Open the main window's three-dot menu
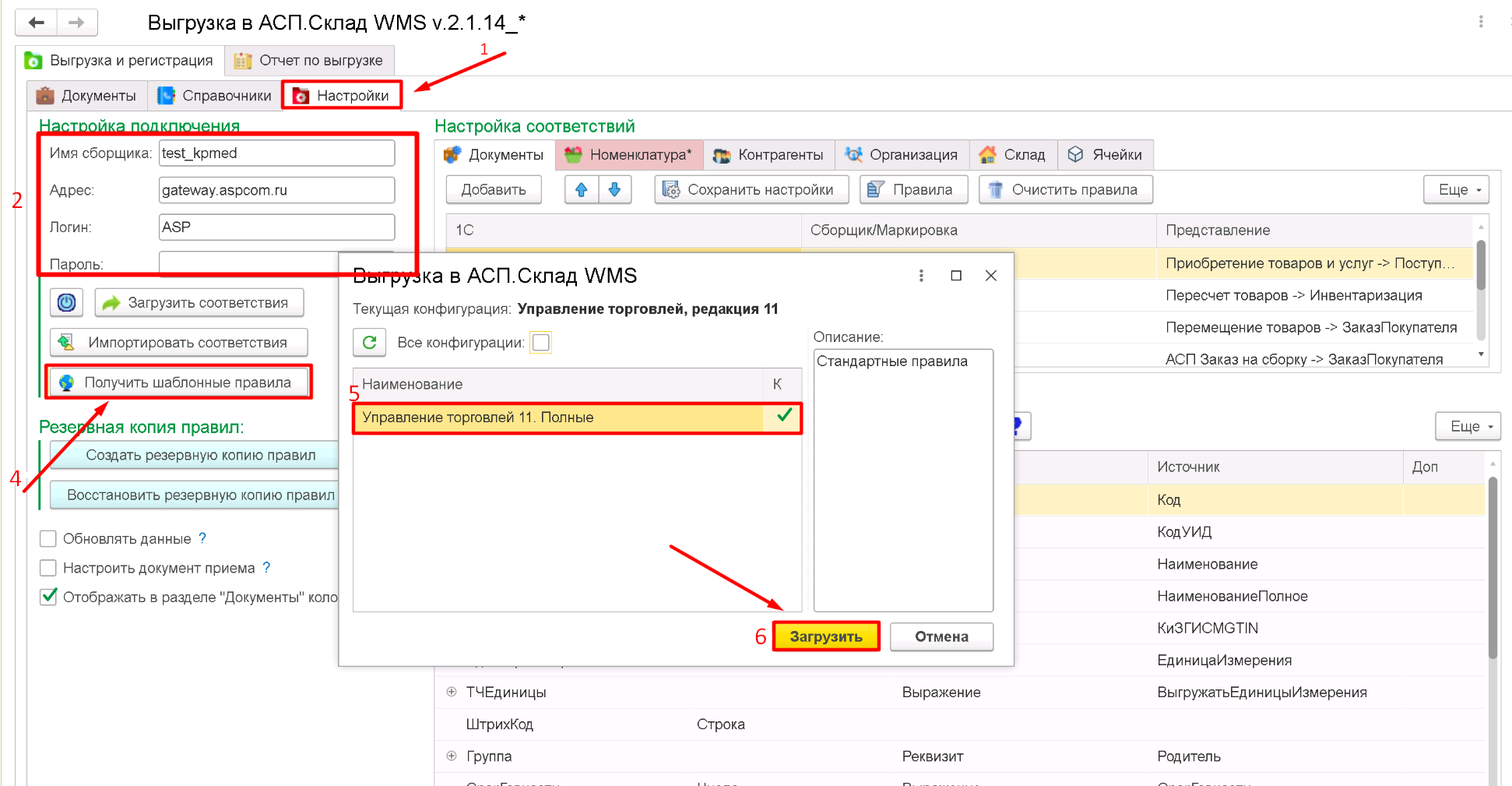 point(1481,22)
